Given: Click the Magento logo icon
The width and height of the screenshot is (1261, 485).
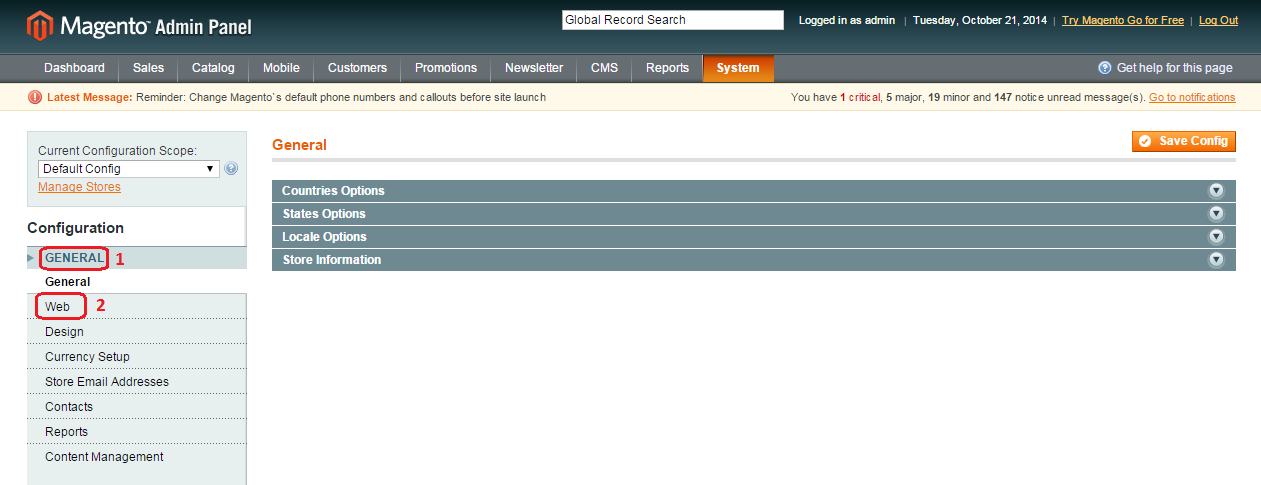Looking at the screenshot, I should point(38,25).
